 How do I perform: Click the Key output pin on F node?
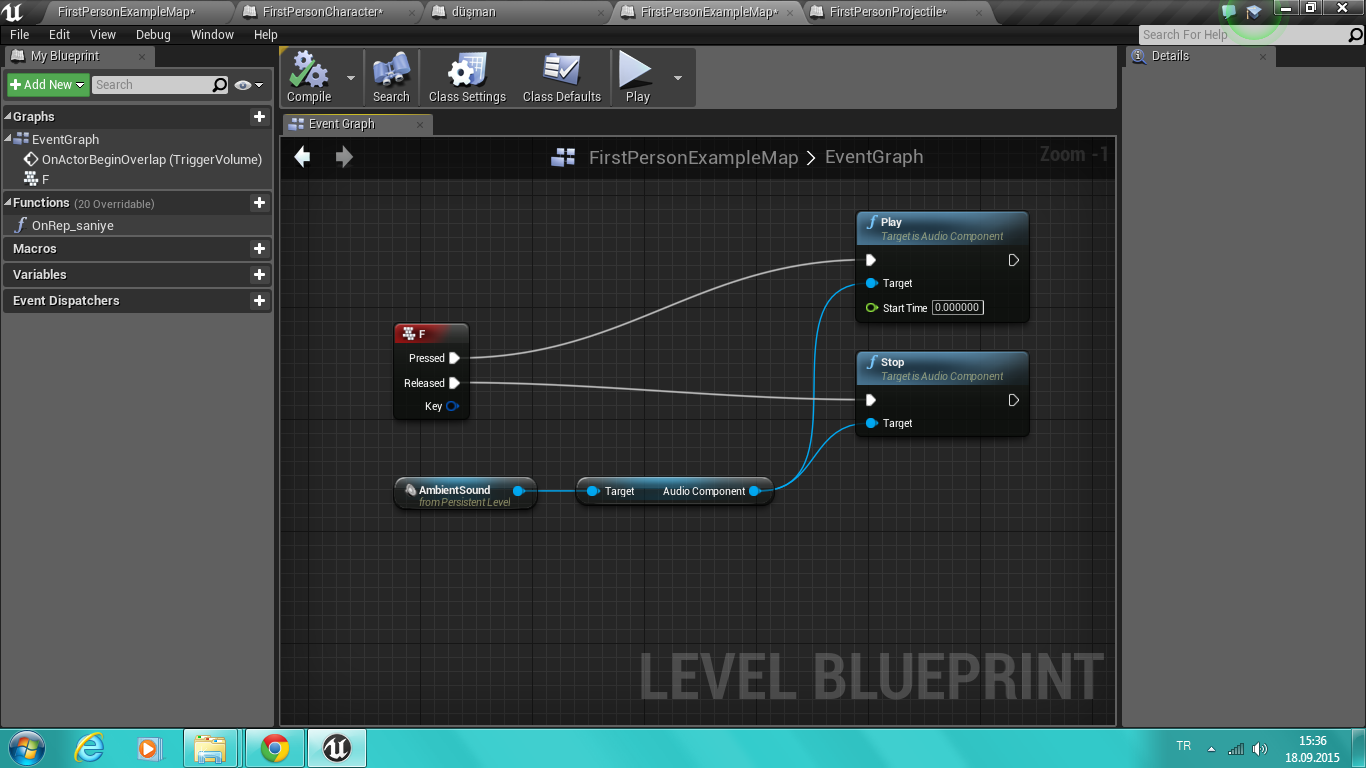click(x=452, y=406)
